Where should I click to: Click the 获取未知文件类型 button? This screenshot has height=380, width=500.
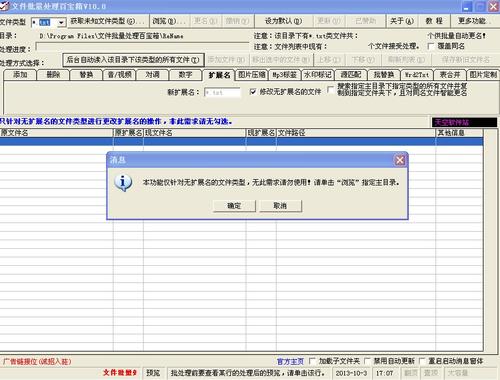107,21
